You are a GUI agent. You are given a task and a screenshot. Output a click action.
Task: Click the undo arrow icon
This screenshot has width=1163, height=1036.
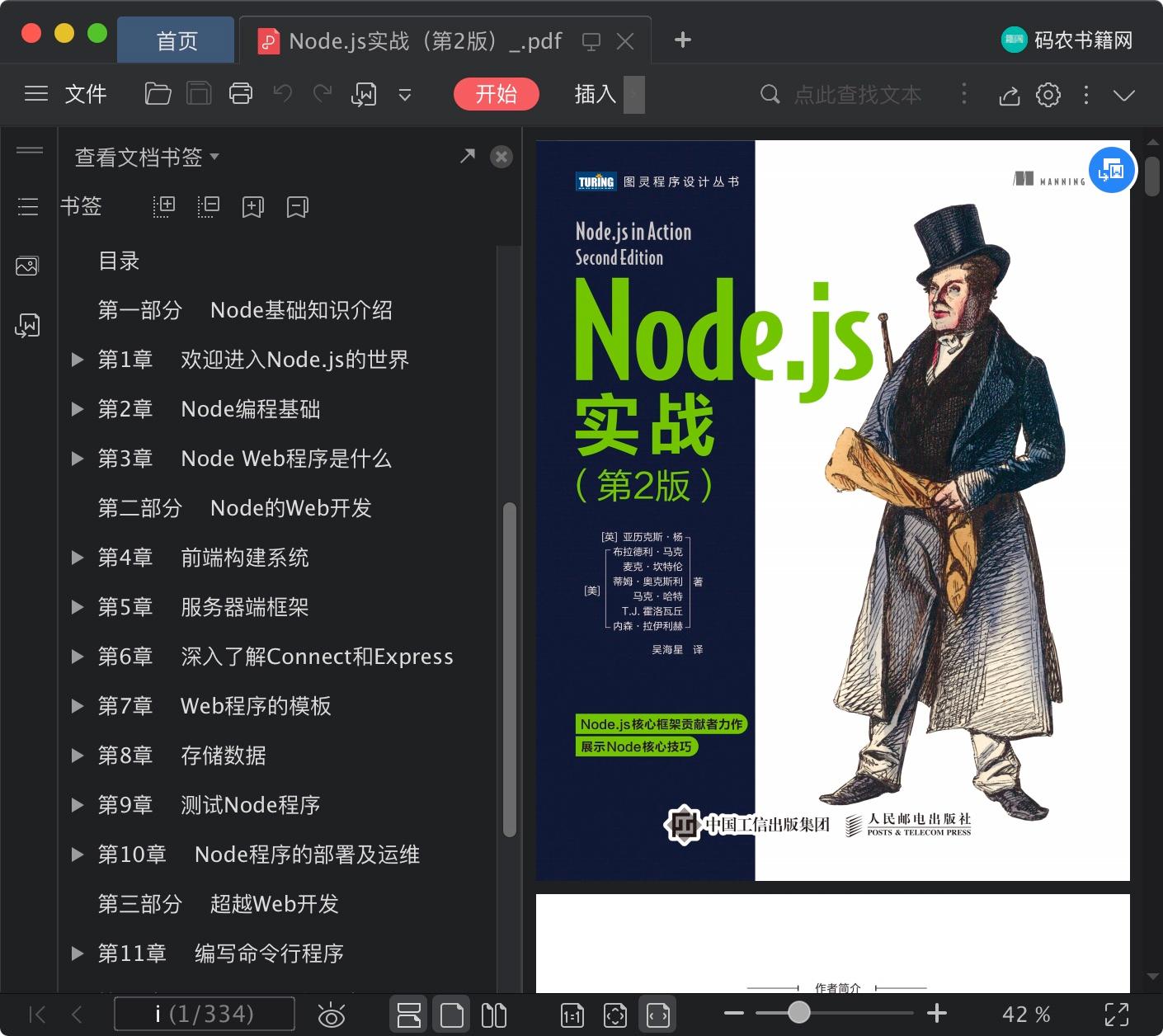pyautogui.click(x=282, y=94)
